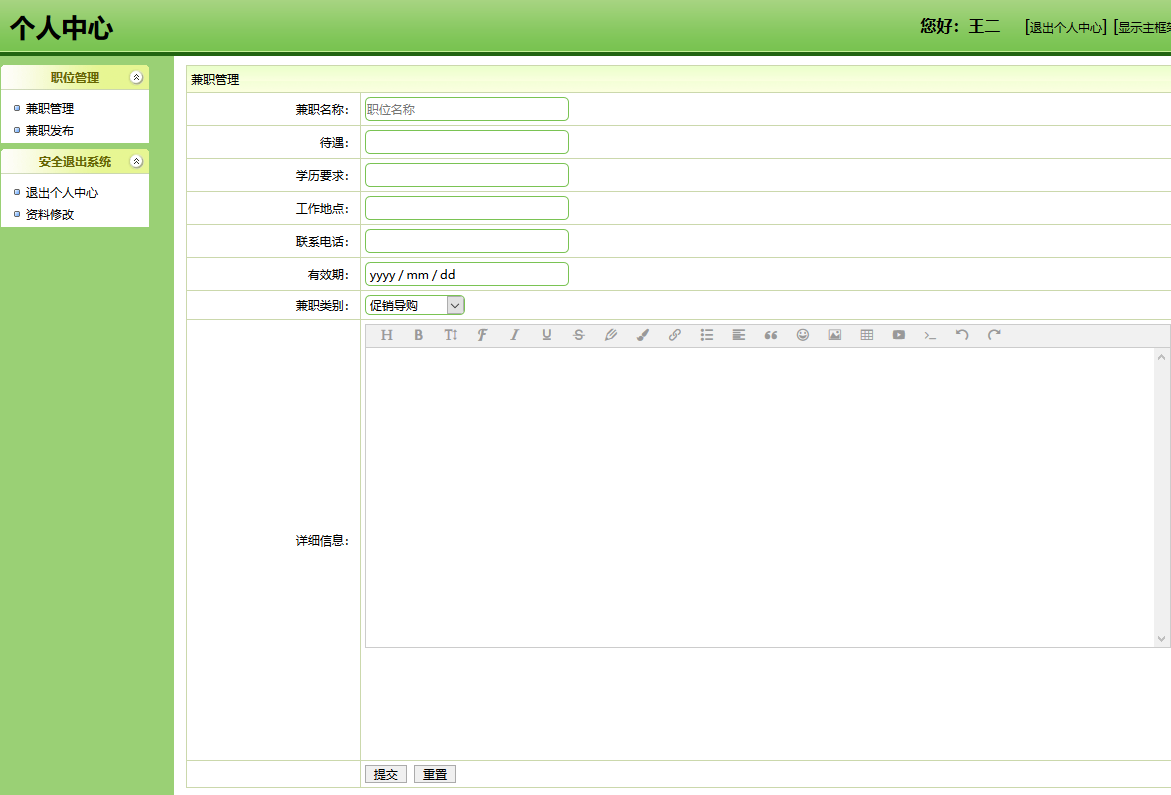The width and height of the screenshot is (1171, 795).
Task: Click the 安全退出系统 panel header text
Action: (75, 161)
